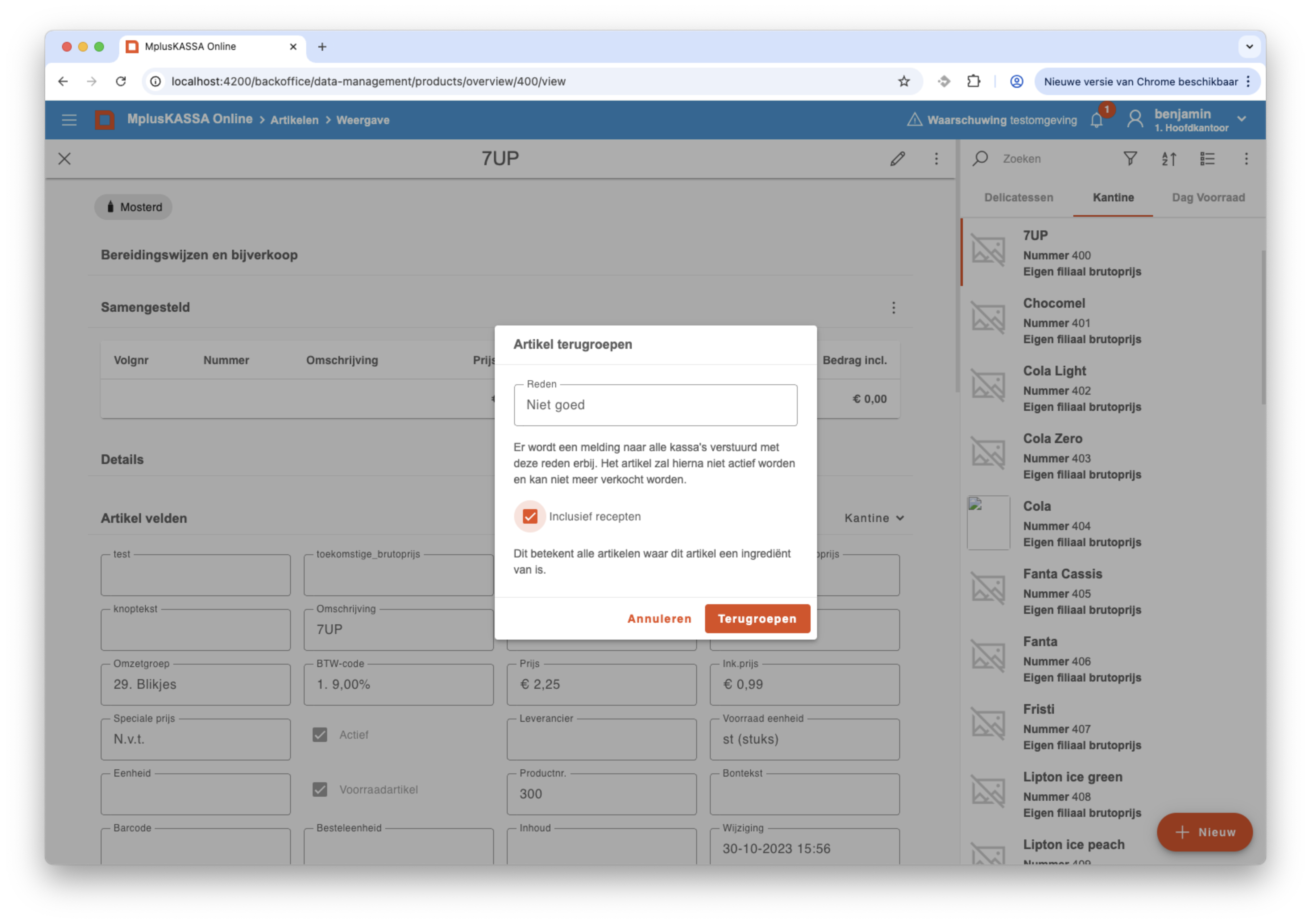Image resolution: width=1311 pixels, height=924 pixels.
Task: Close the 7UP article view
Action: point(64,159)
